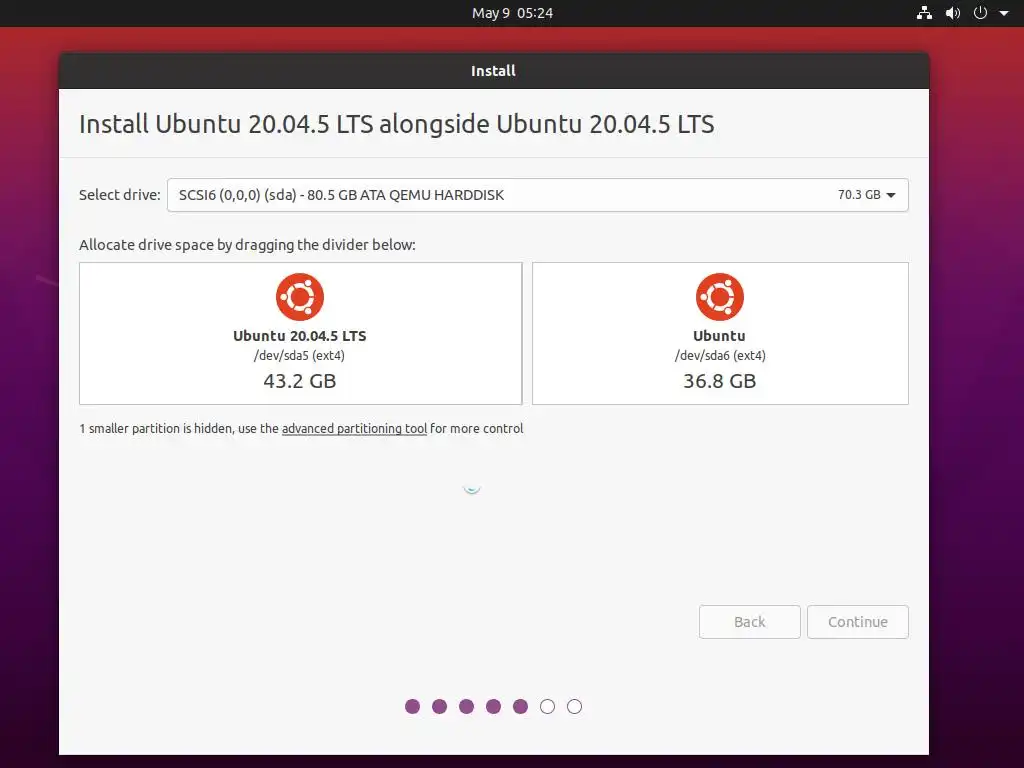
Task: Open the advanced partitioning tool link
Action: pos(354,428)
